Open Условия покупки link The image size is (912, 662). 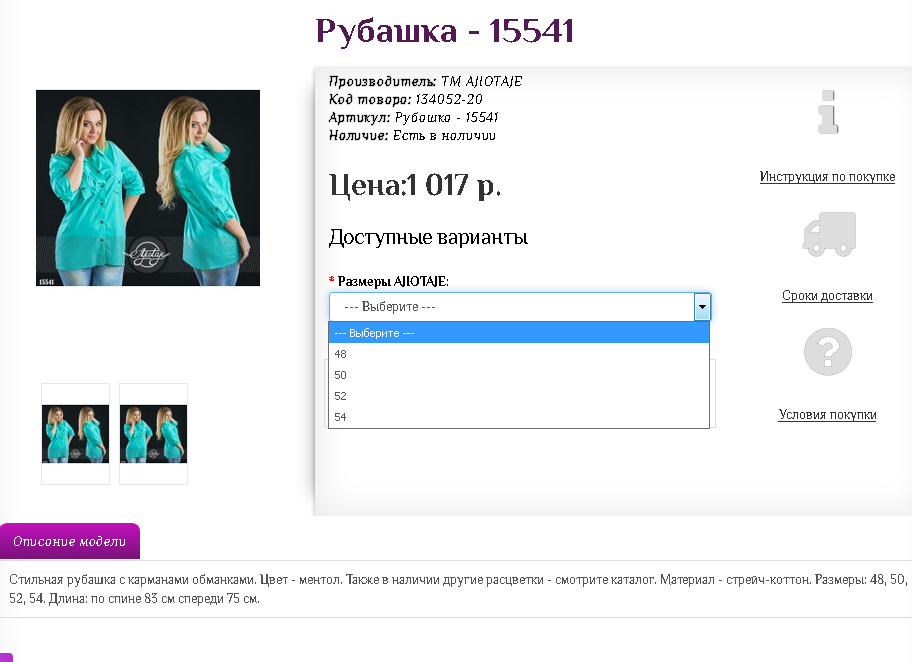coord(827,415)
